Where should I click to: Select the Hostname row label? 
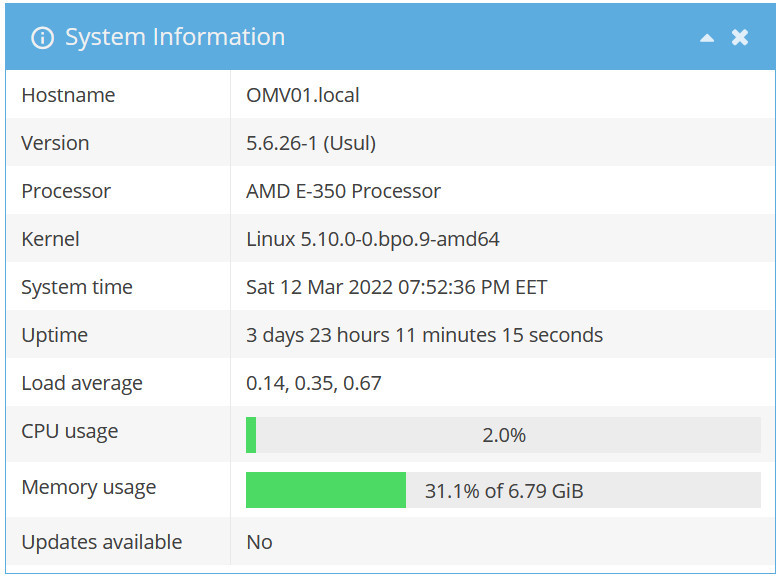(68, 95)
